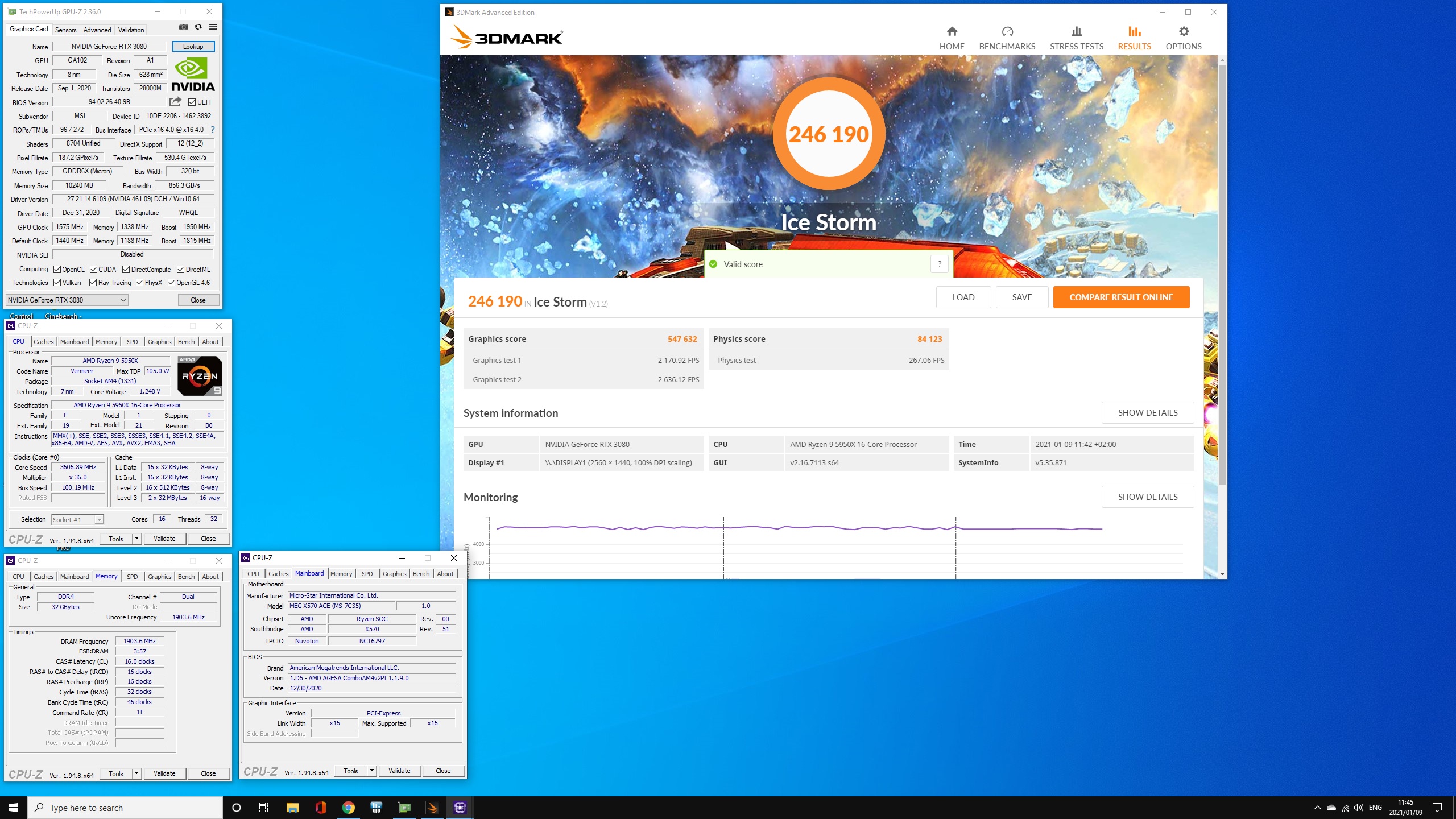
Task: Click Close button in GPU-Z
Action: pos(198,300)
